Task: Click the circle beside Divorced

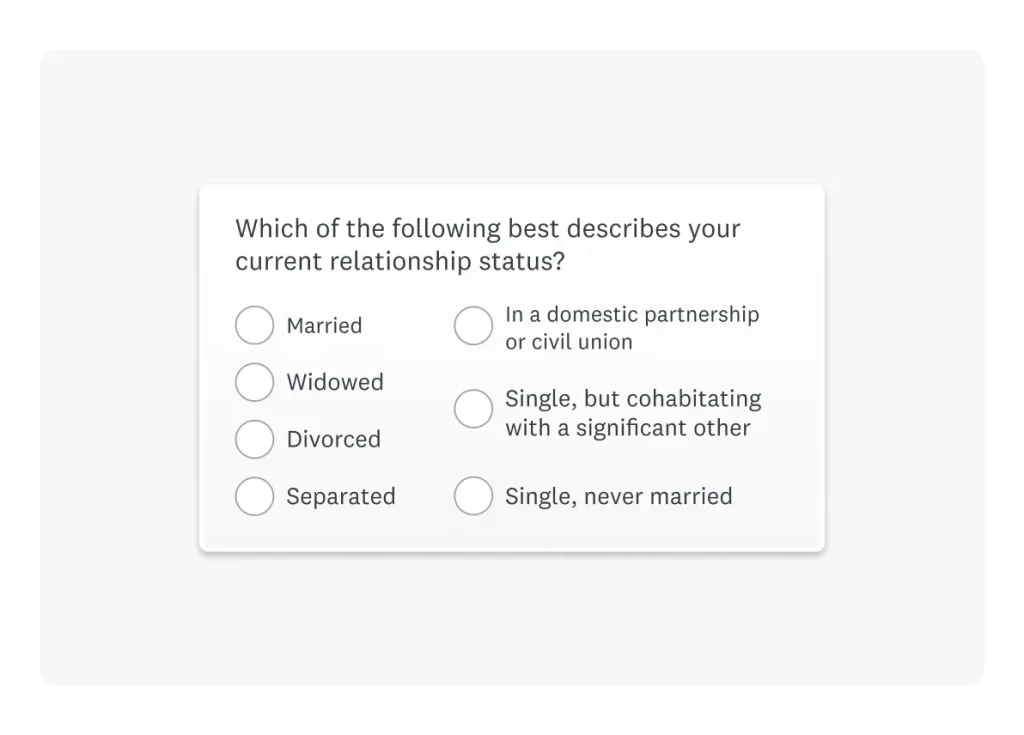Action: click(254, 439)
